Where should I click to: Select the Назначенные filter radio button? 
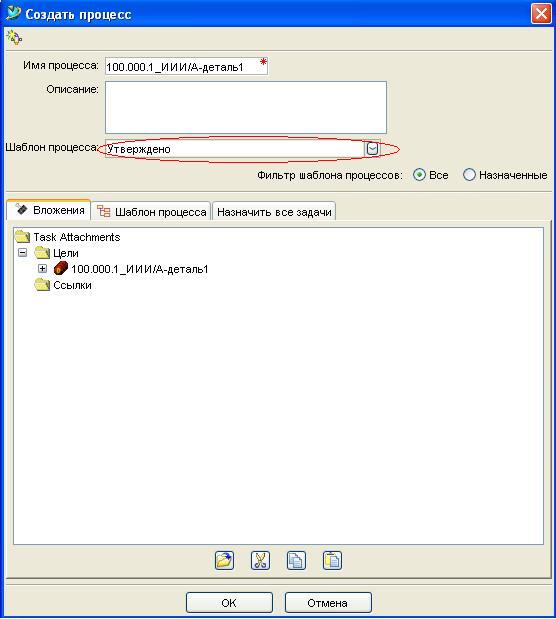[x=469, y=175]
